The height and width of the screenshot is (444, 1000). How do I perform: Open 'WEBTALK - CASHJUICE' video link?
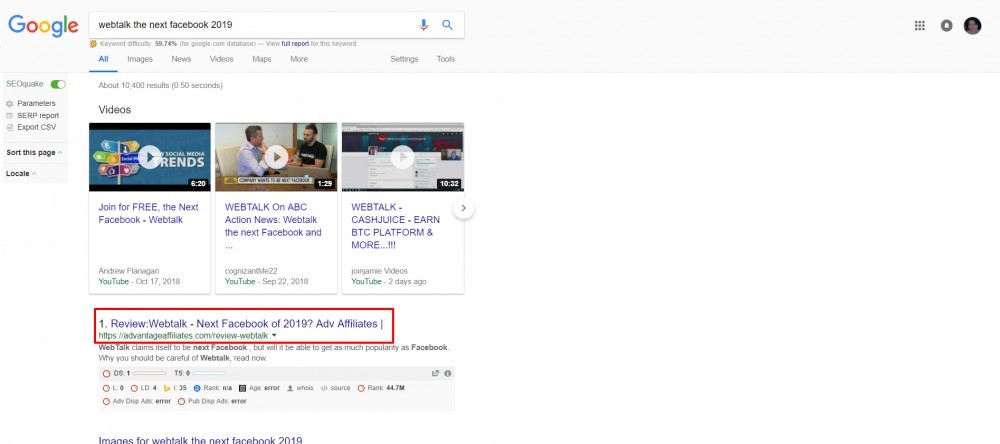(x=395, y=226)
